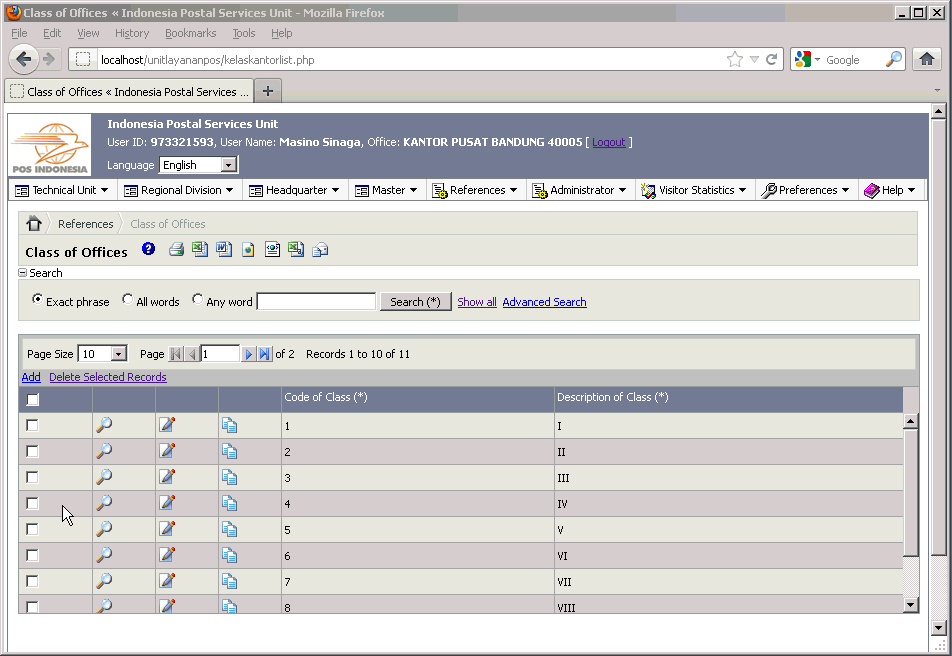Open the help icon beside Class of Offices
This screenshot has width=952, height=656.
tap(148, 249)
